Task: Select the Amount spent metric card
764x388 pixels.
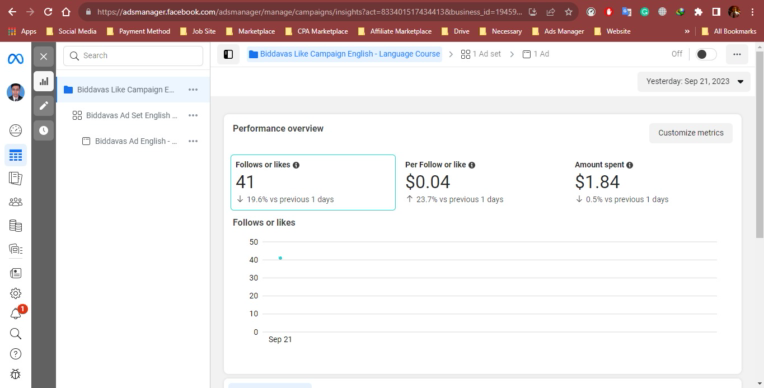Action: (652, 182)
